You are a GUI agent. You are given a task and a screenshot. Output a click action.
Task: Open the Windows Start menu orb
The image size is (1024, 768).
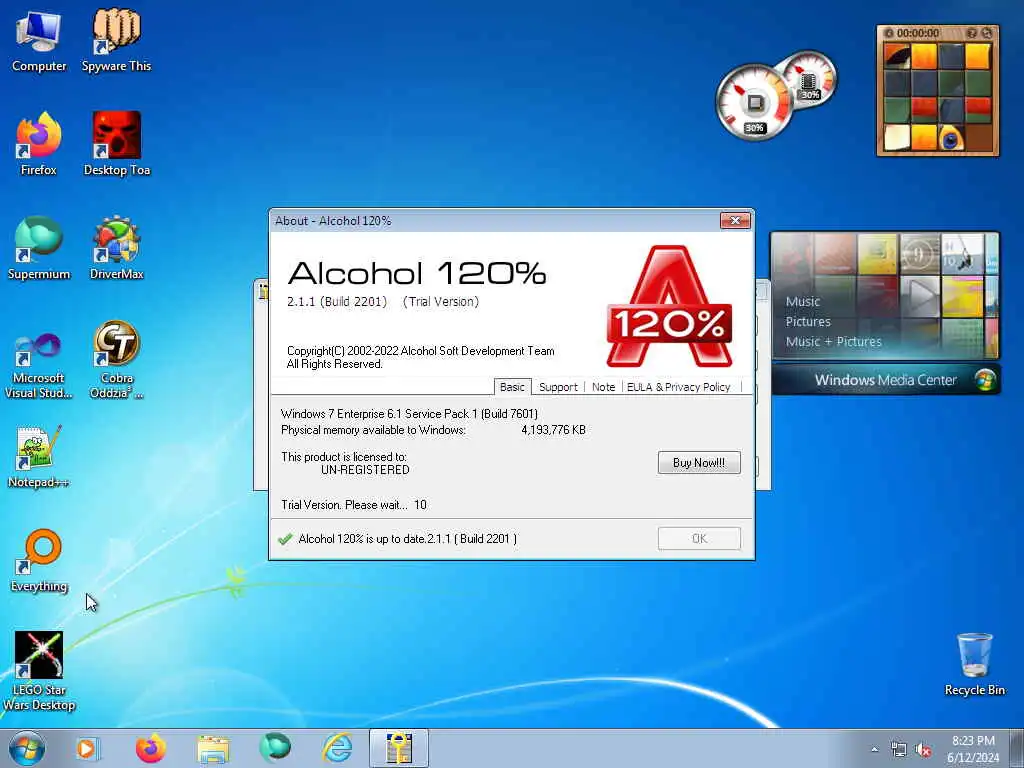[x=27, y=748]
